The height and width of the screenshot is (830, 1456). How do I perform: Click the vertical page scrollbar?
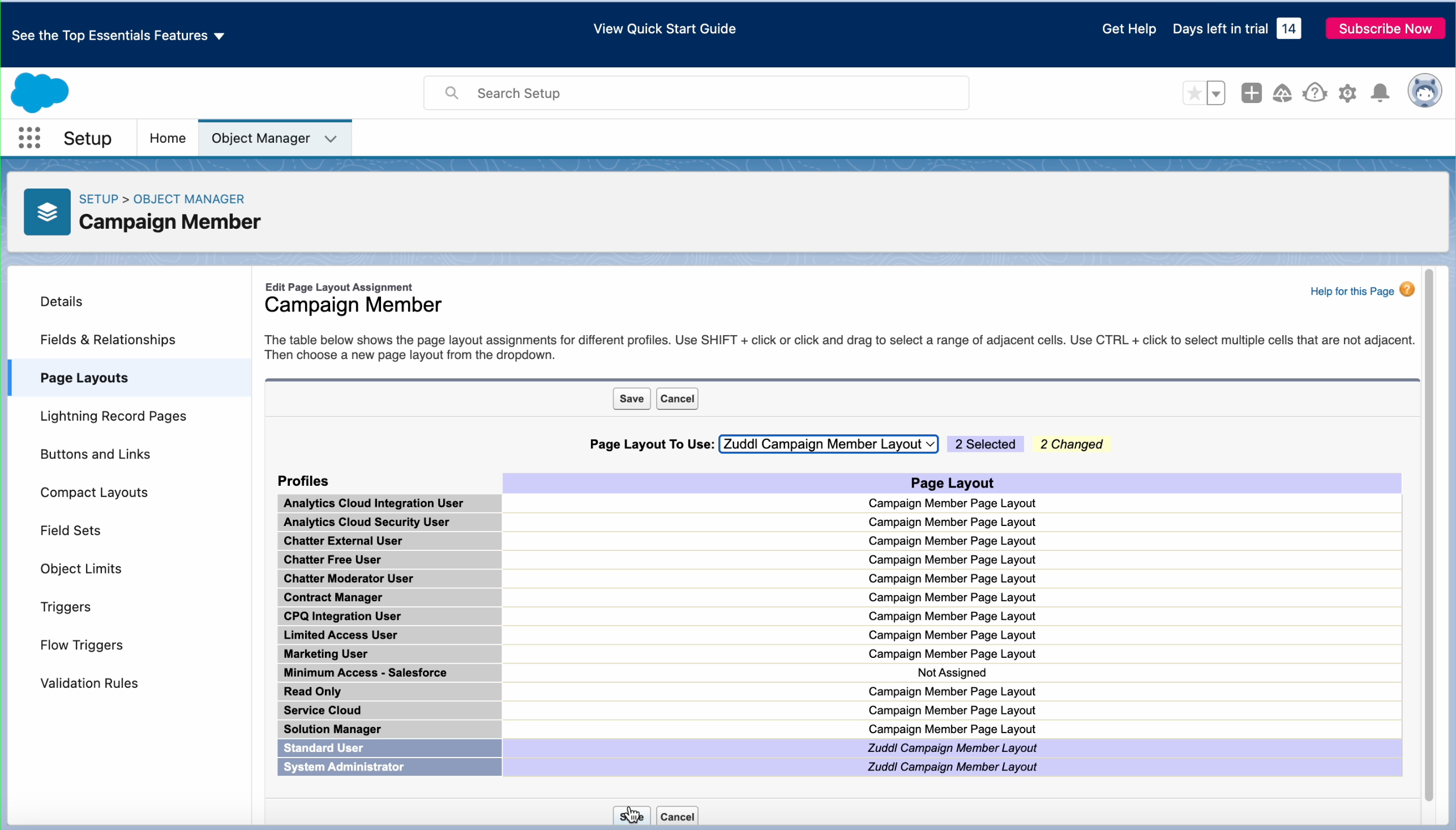[x=1428, y=534]
